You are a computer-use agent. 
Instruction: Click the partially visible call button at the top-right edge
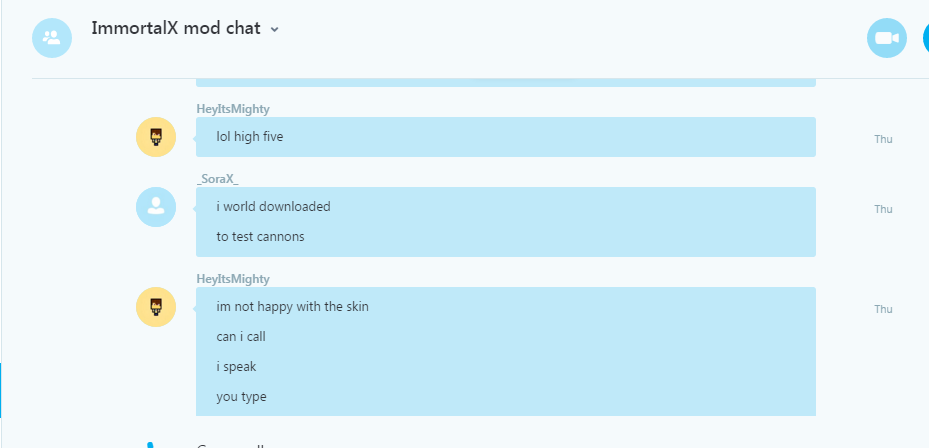tap(926, 38)
